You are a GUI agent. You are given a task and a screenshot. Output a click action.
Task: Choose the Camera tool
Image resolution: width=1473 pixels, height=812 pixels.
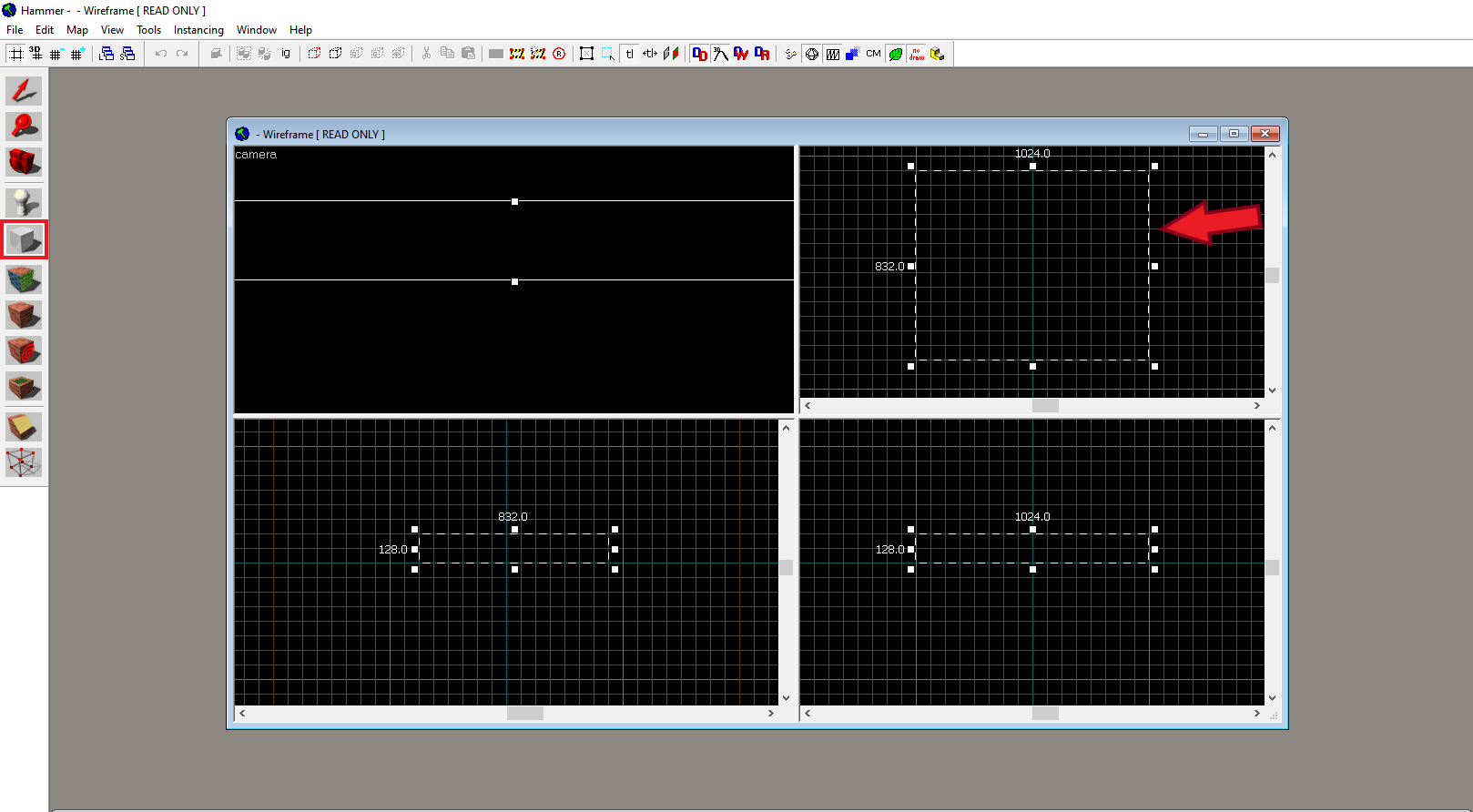click(x=24, y=162)
